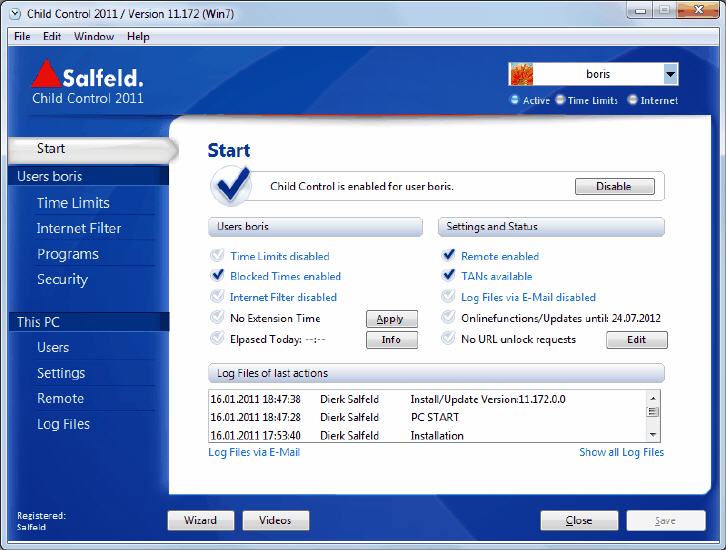Click the Salfeld red triangle logo
Screen dimensions: 726x550
click(46, 74)
